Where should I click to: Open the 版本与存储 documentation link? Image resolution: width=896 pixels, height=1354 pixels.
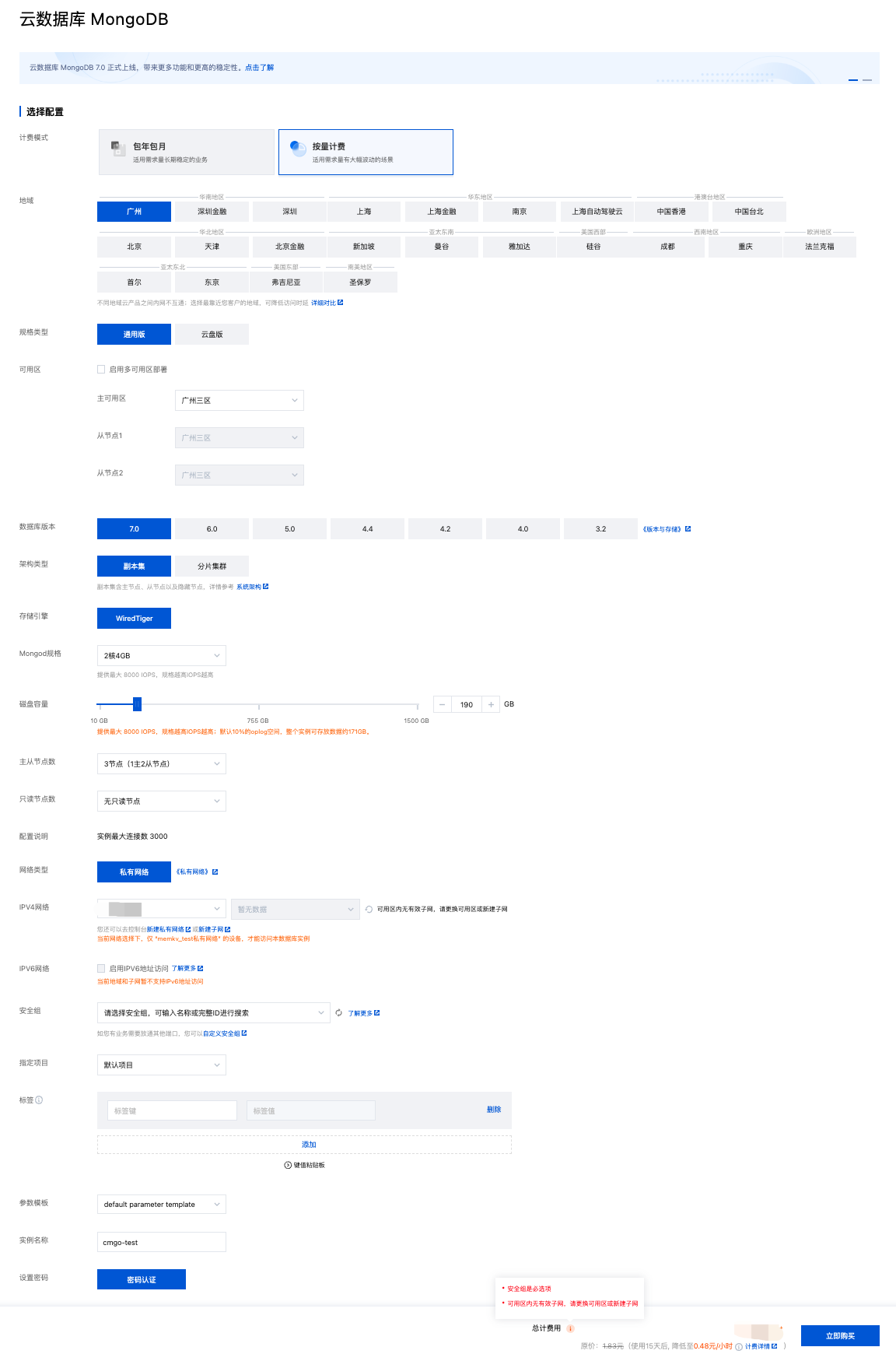click(667, 529)
